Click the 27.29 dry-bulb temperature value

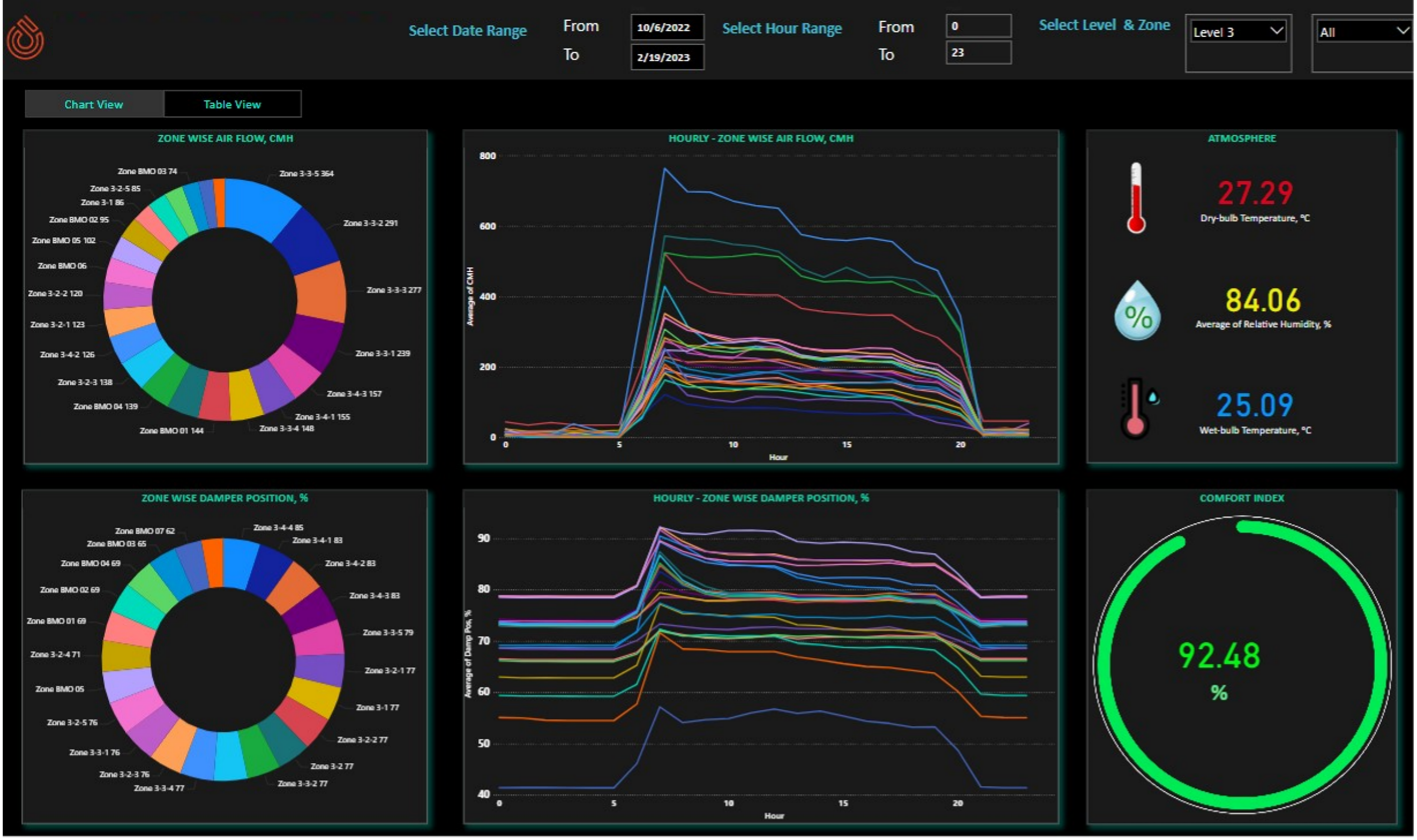(1254, 193)
